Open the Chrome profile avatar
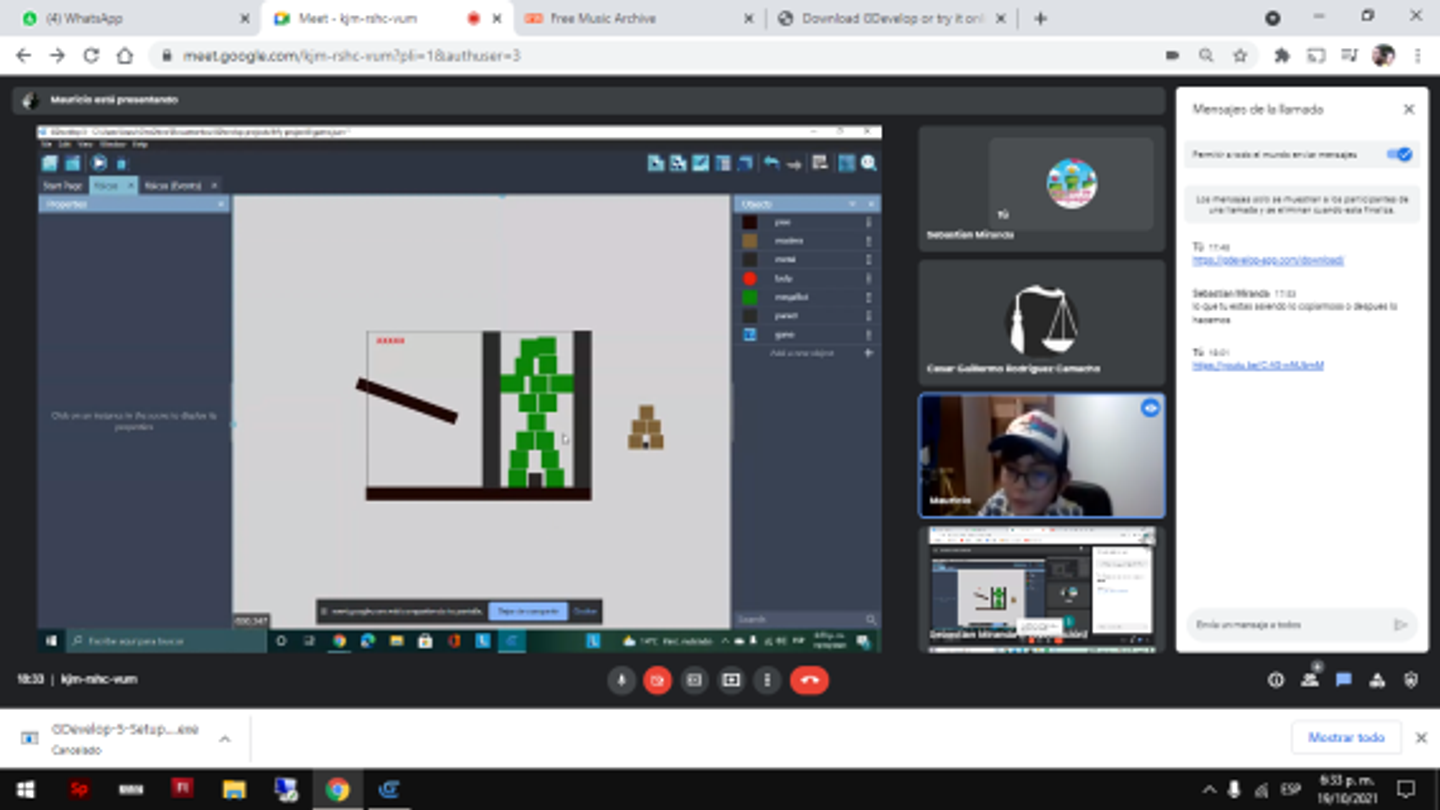Viewport: 1440px width, 810px height. tap(1384, 56)
